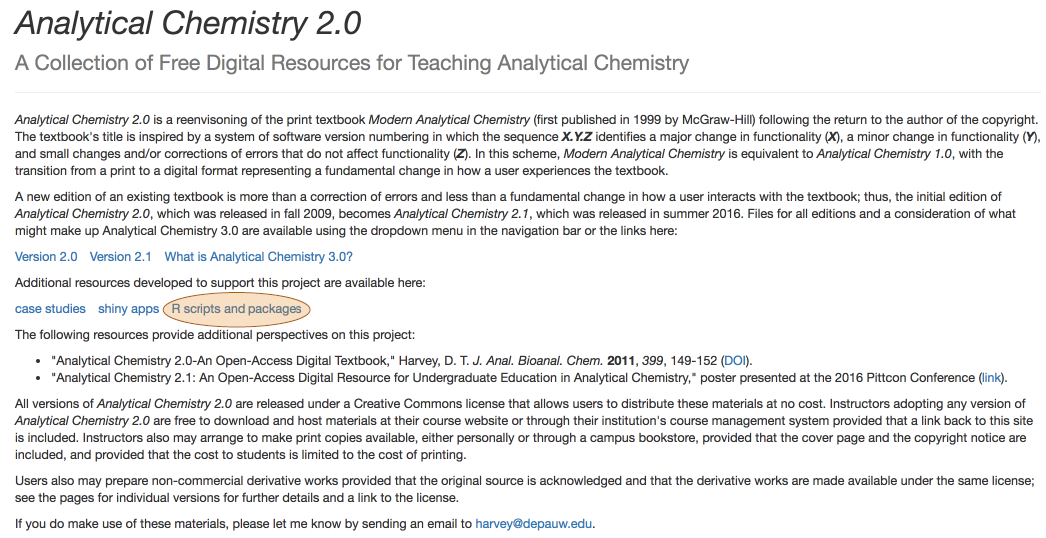Image resolution: width=1046 pixels, height=538 pixels.
Task: Click the "Additional resources developed to support" line
Action: [x=220, y=283]
